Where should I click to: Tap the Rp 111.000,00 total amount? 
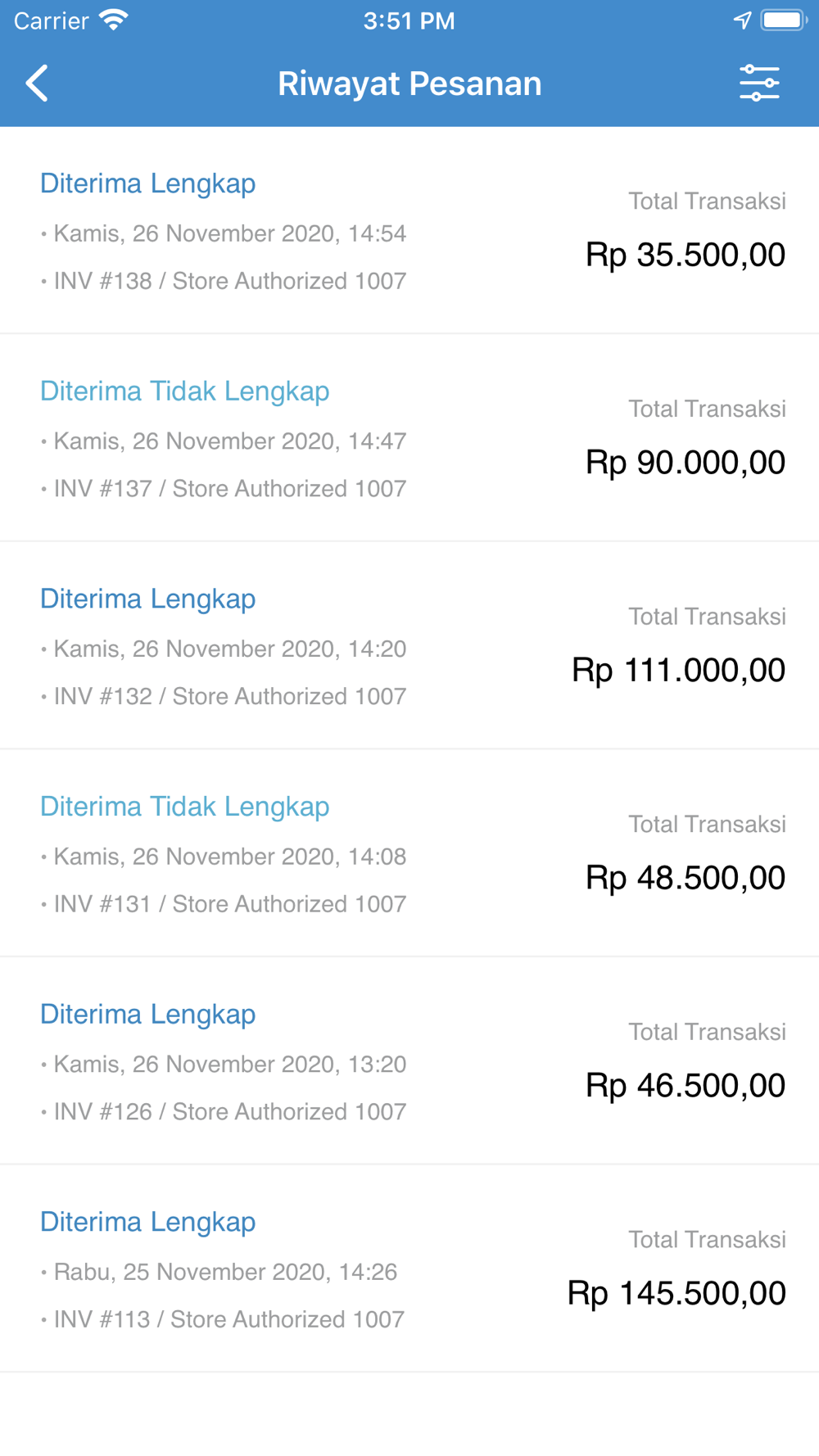pos(678,670)
